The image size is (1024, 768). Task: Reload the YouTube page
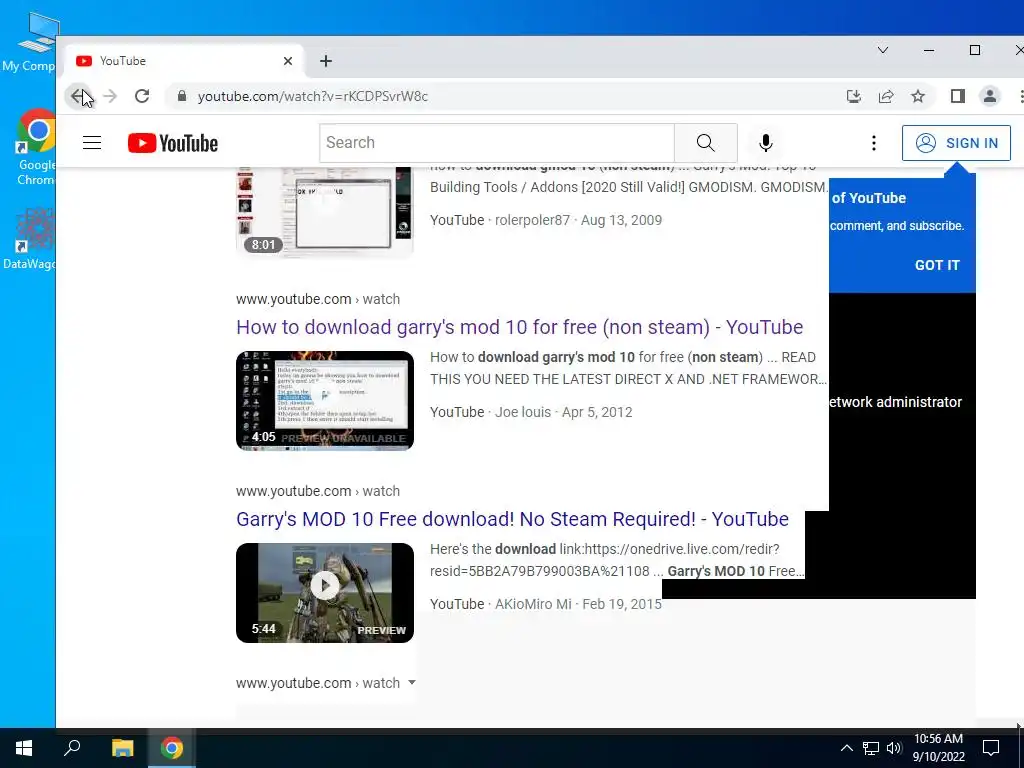[142, 97]
